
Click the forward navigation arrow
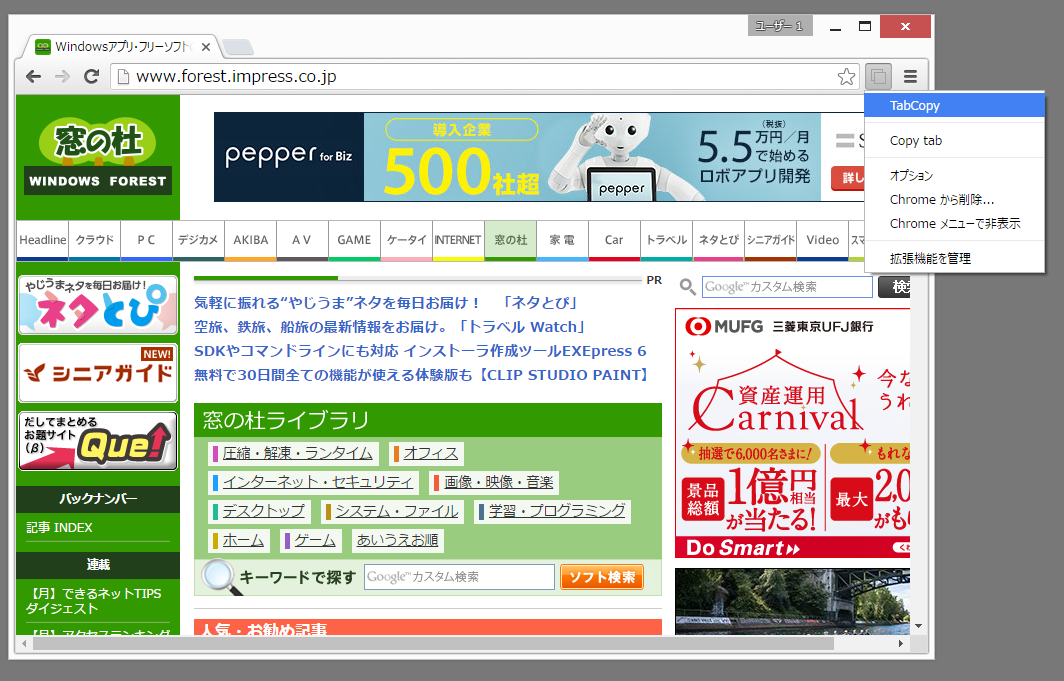click(62, 76)
